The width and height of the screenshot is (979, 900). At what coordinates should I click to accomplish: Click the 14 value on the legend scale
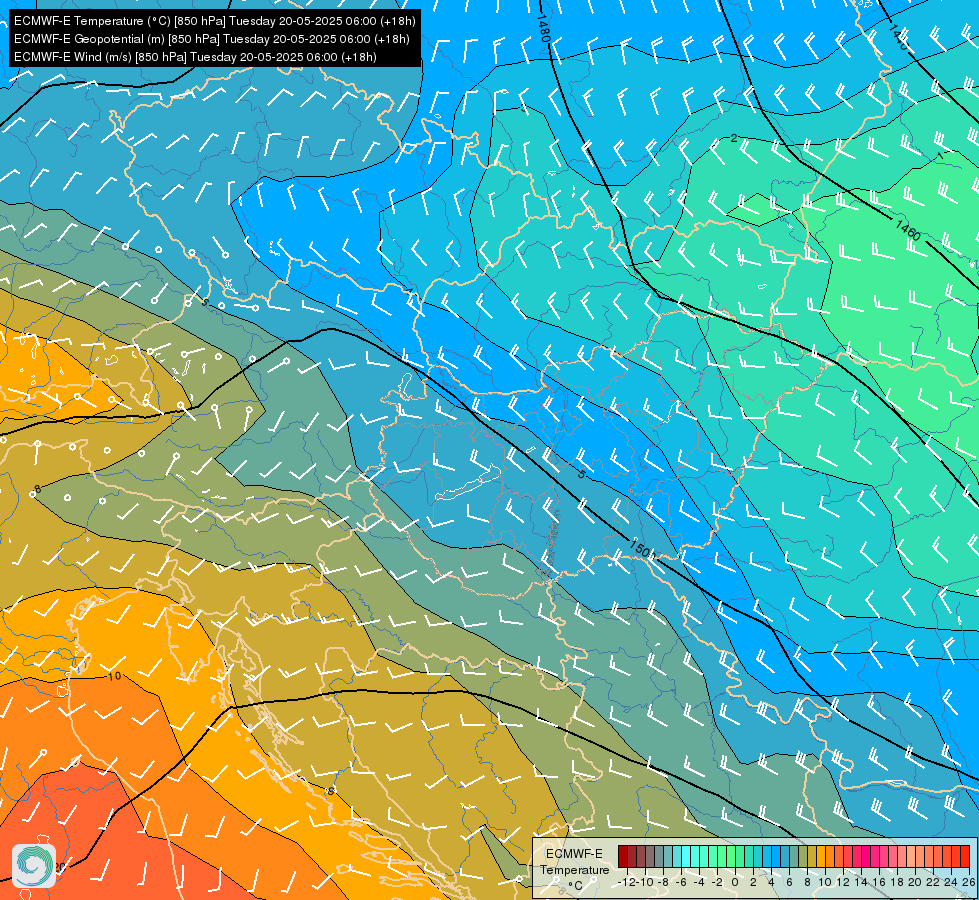pos(861,882)
